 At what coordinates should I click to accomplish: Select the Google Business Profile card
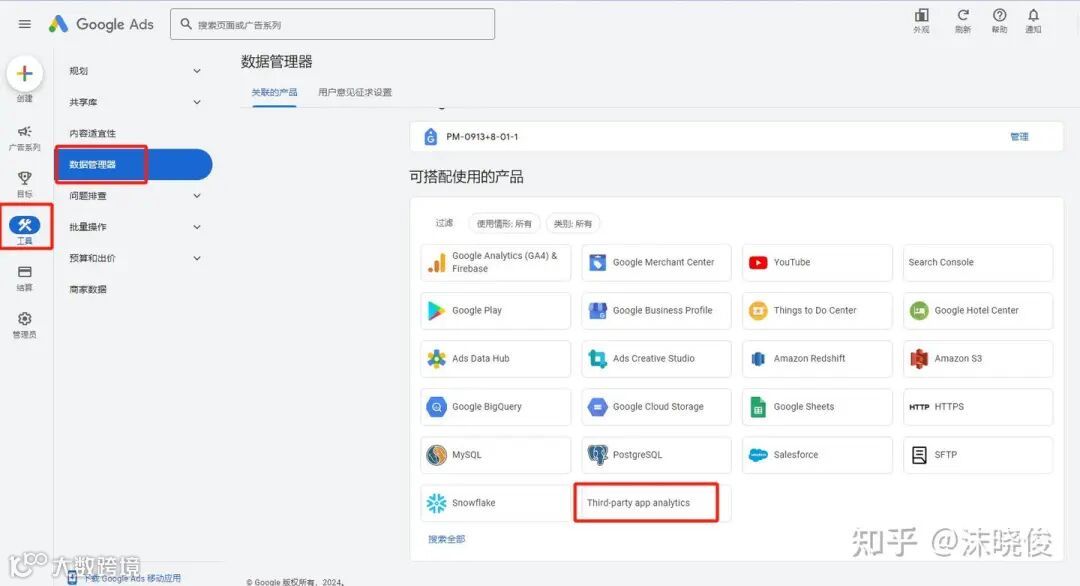(656, 311)
